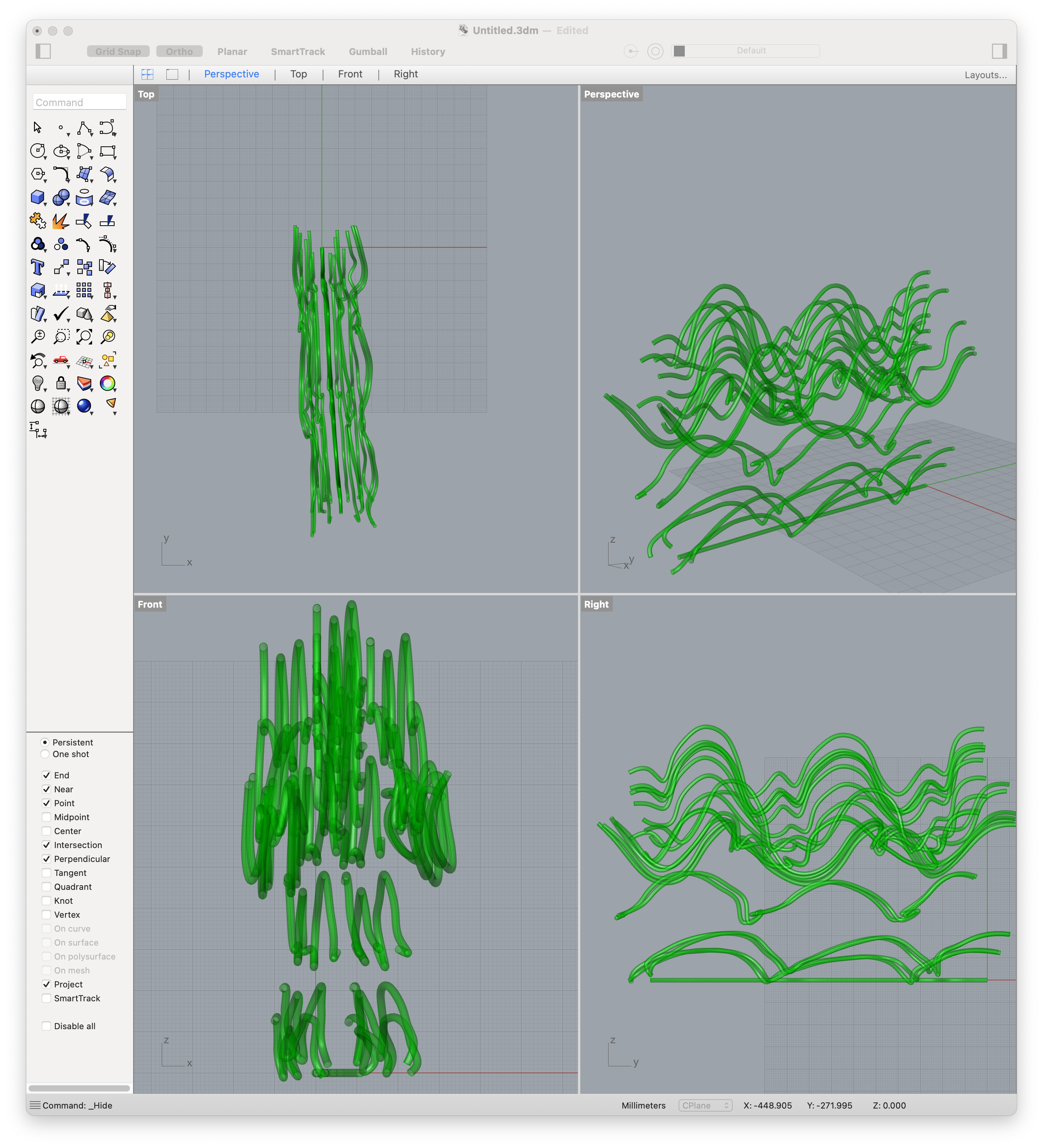Check the Tangent snap option
The width and height of the screenshot is (1043, 1148).
[46, 872]
